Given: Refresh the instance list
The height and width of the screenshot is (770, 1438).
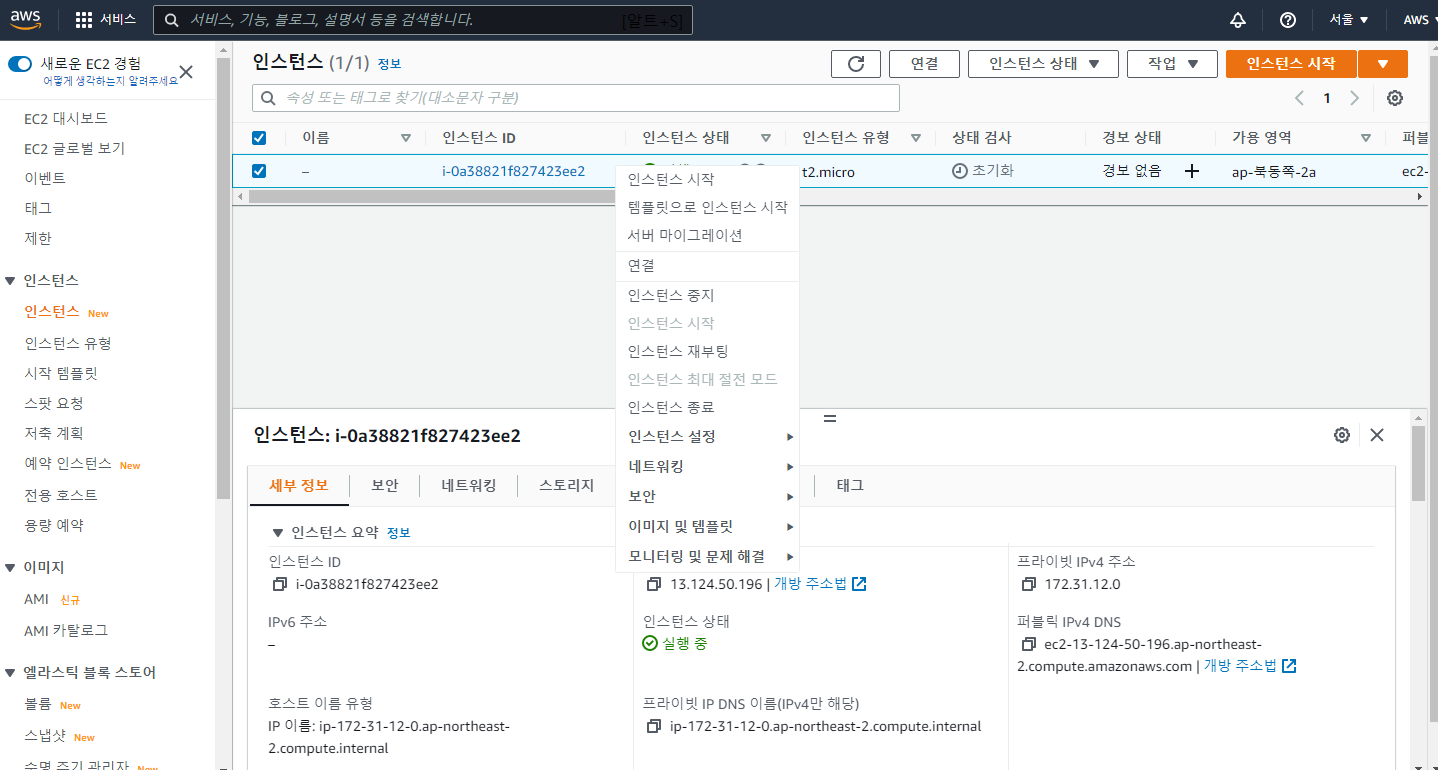Looking at the screenshot, I should [856, 64].
